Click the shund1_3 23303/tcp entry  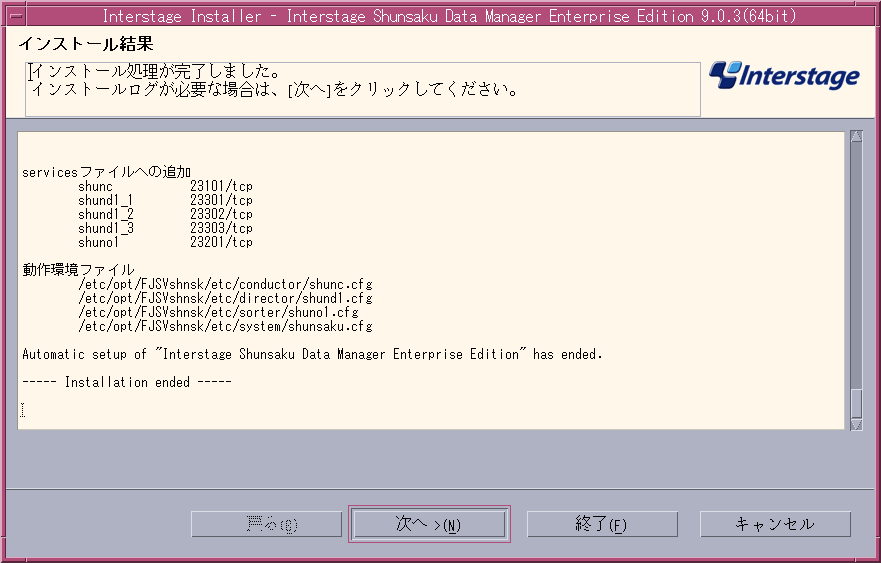165,228
